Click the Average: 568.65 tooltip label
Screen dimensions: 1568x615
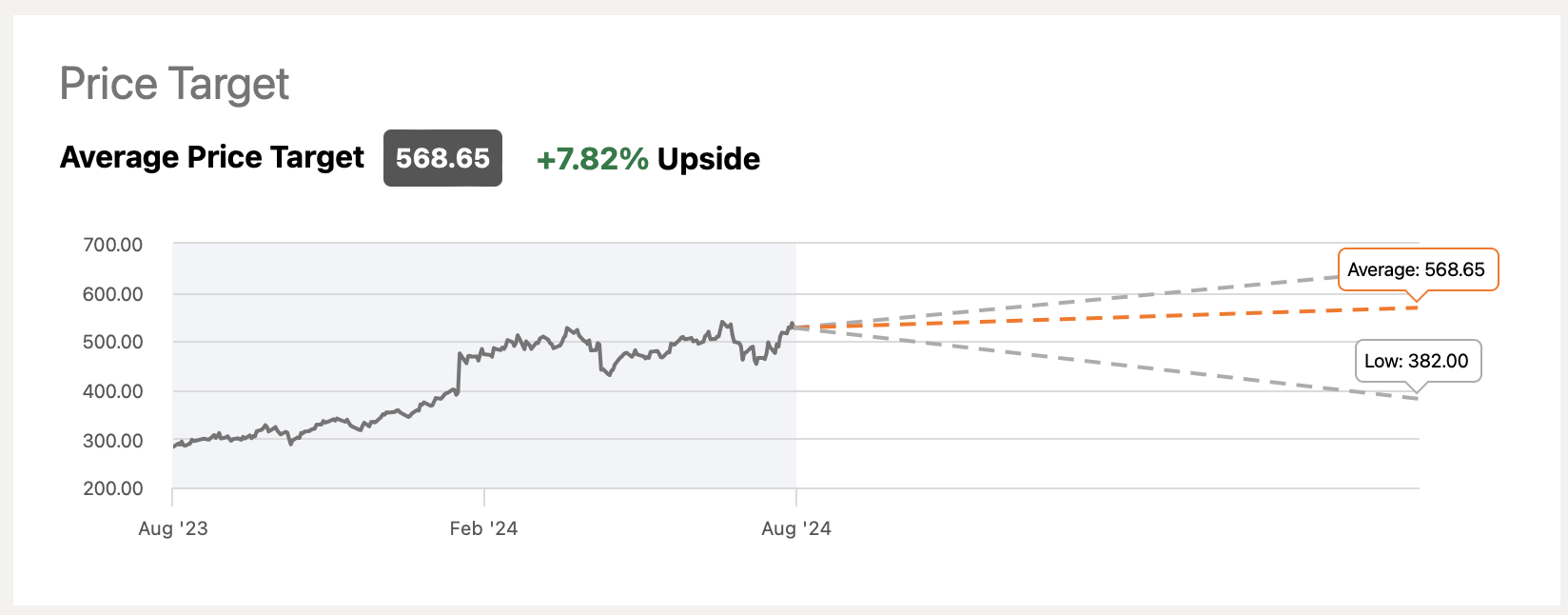[x=1416, y=269]
